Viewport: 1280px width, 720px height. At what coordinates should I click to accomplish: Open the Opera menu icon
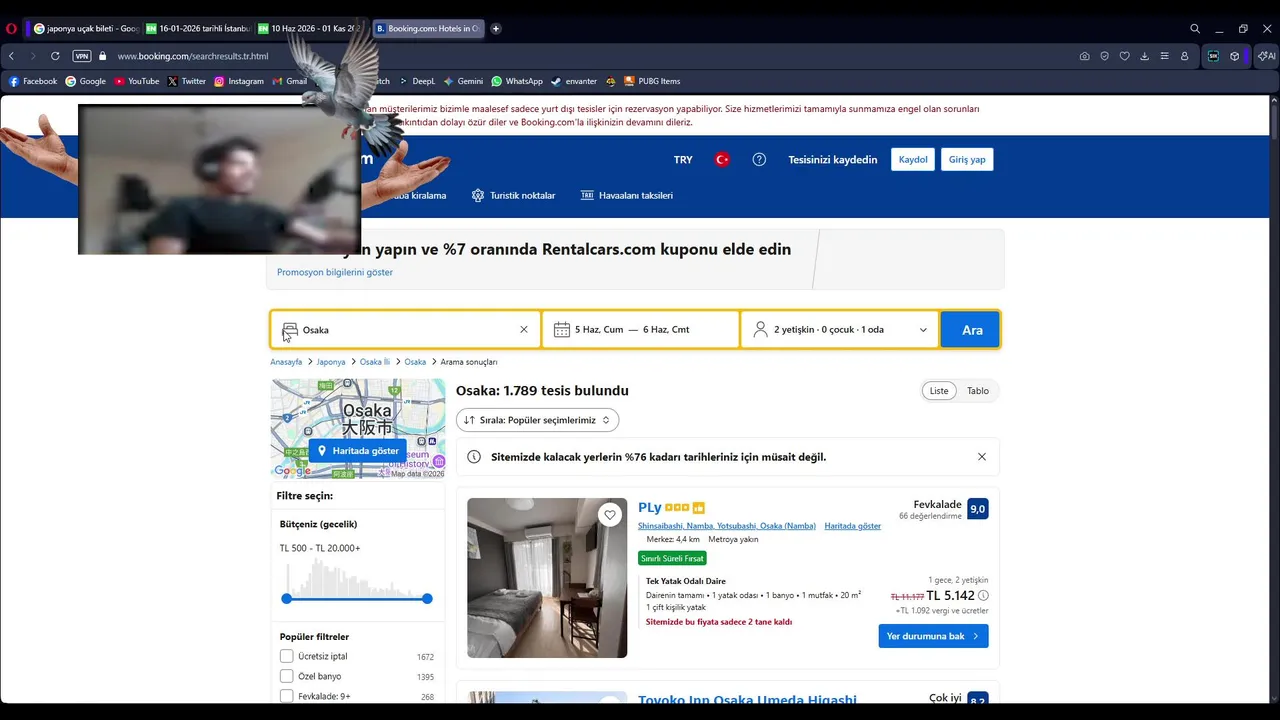point(11,29)
